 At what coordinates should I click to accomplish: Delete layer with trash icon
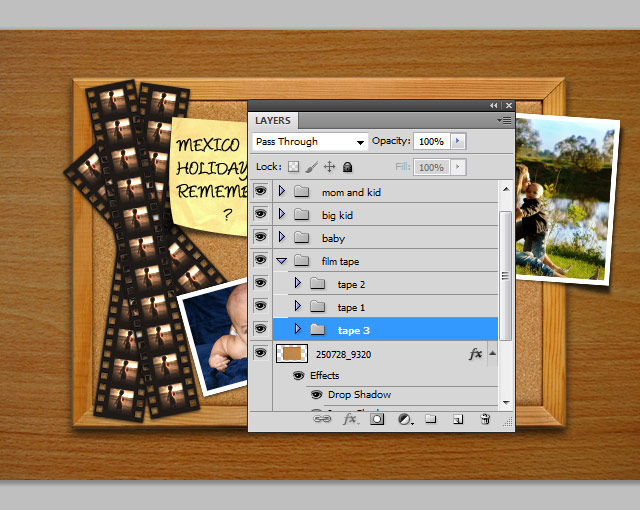coord(485,420)
